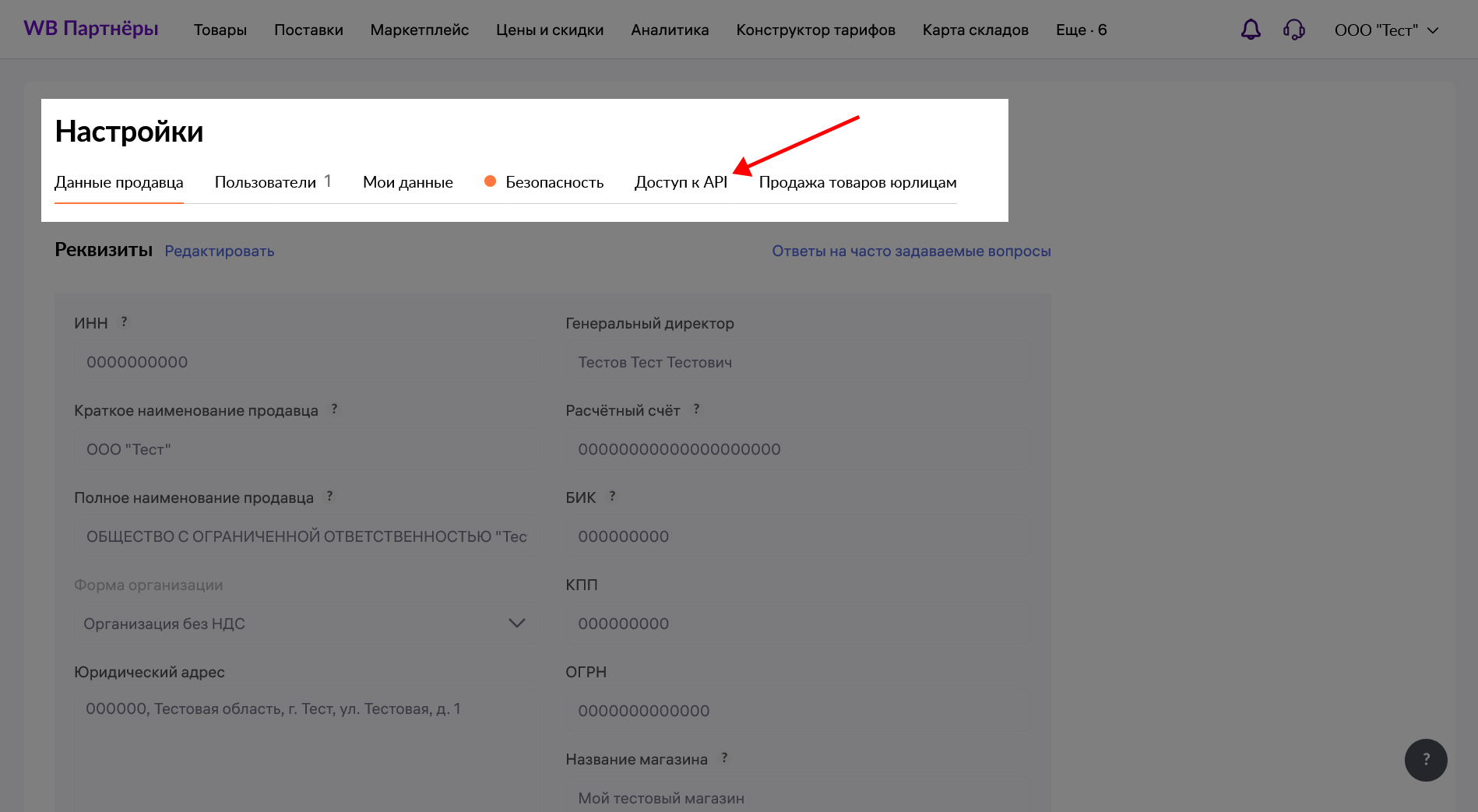Open the Конструктор тарифов menu
This screenshot has height=812, width=1478.
[x=816, y=30]
